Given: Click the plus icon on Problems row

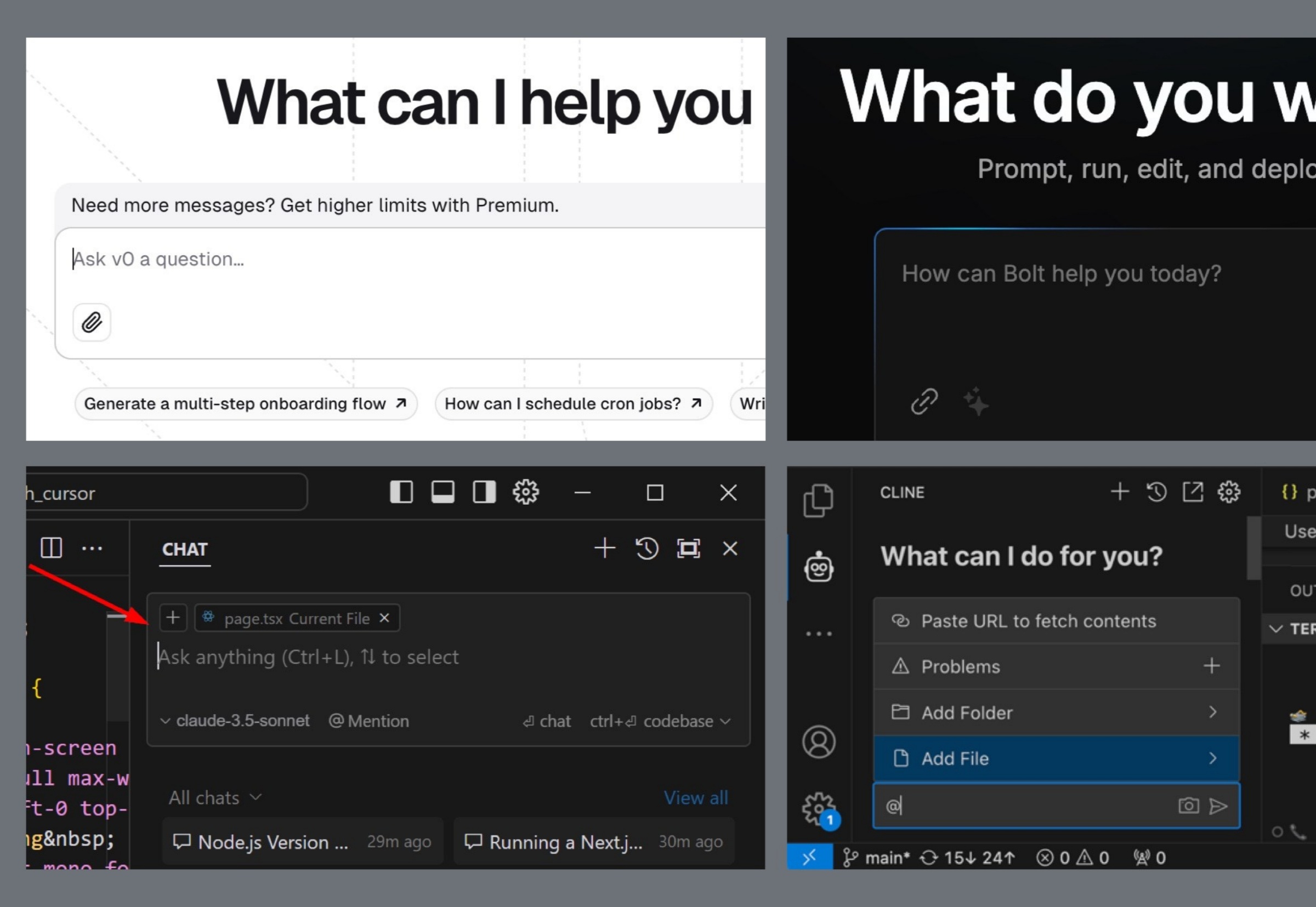Looking at the screenshot, I should [1212, 666].
